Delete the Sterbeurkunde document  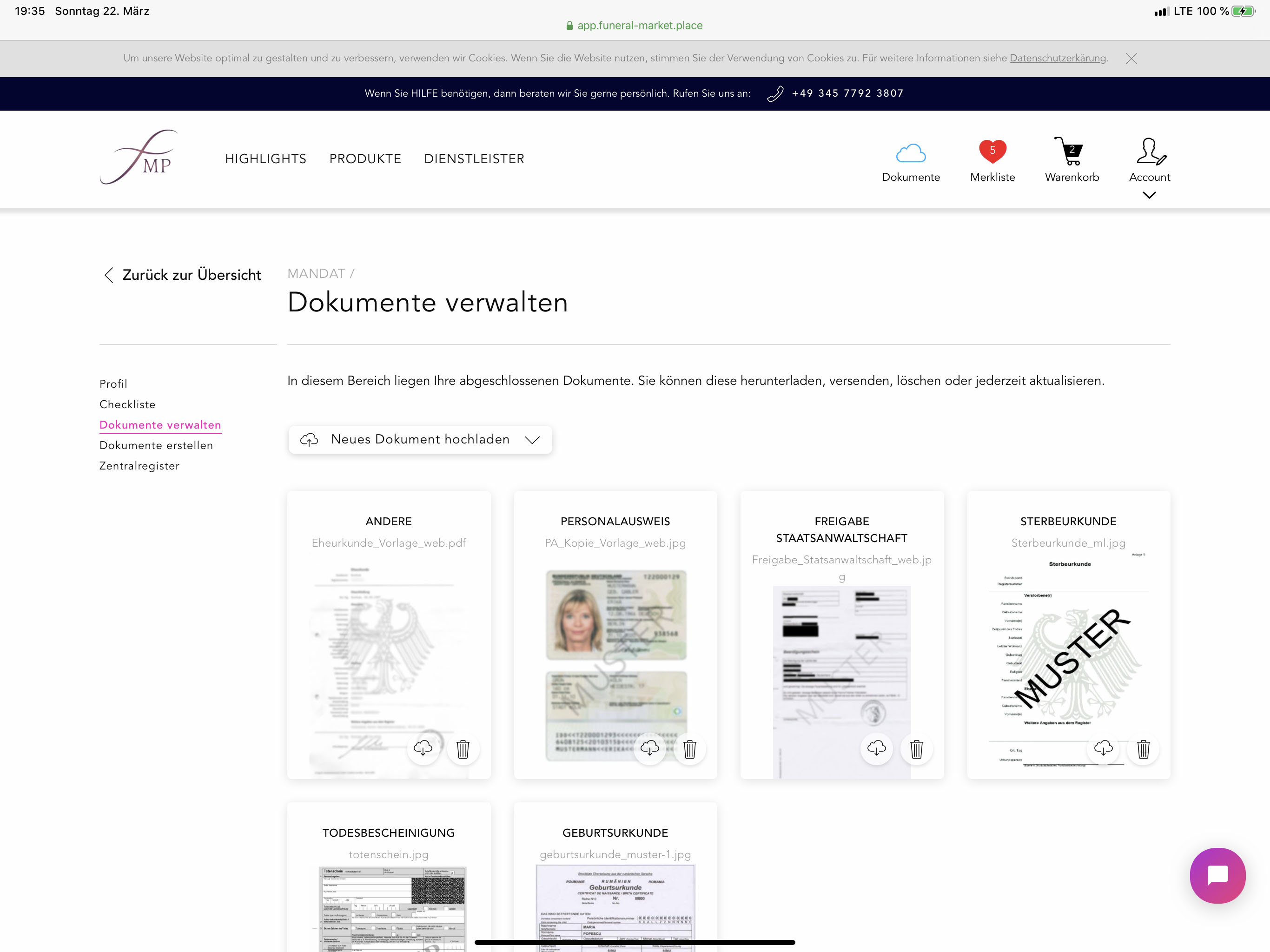tap(1143, 748)
